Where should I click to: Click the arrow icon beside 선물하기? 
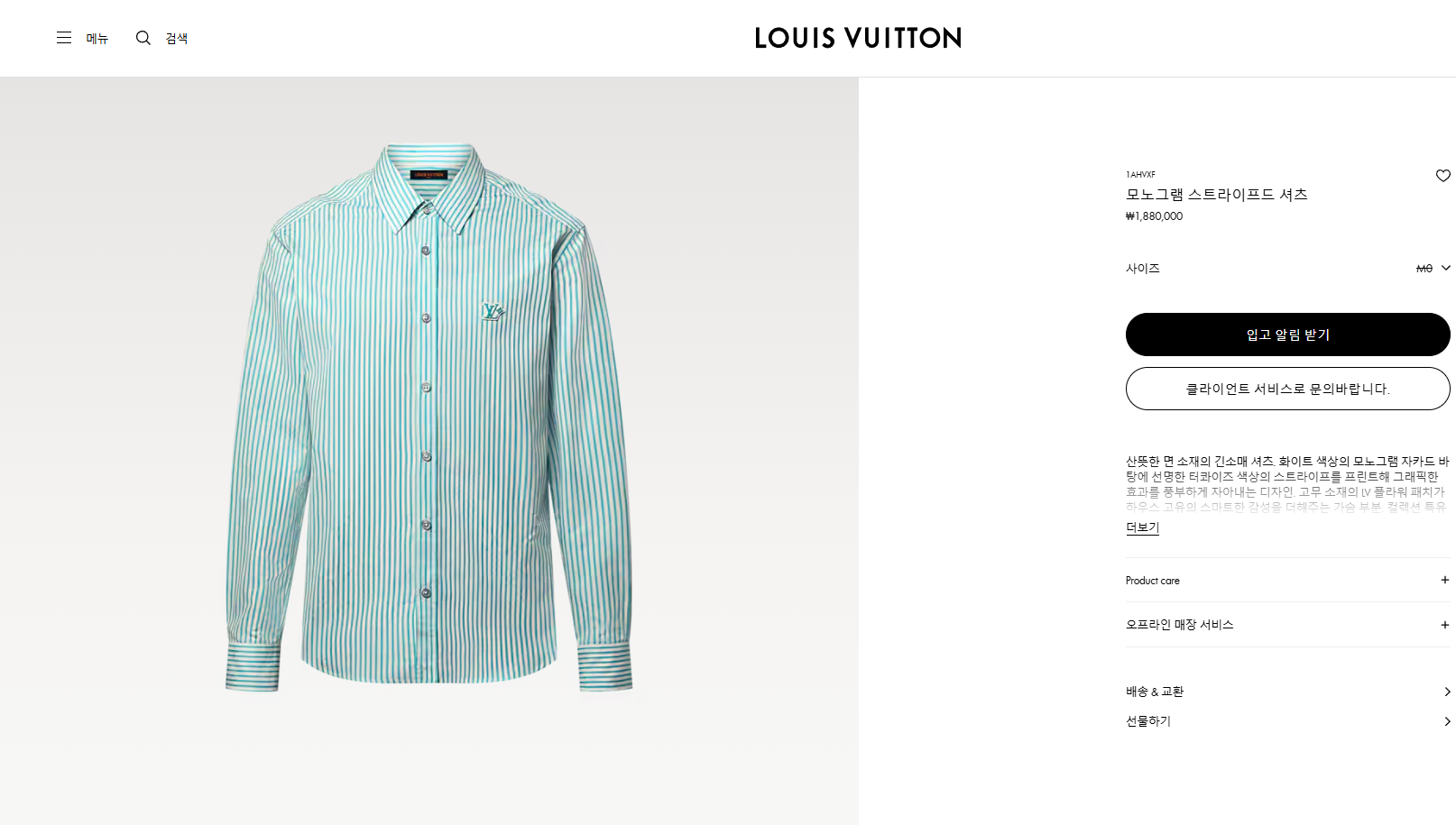point(1447,721)
